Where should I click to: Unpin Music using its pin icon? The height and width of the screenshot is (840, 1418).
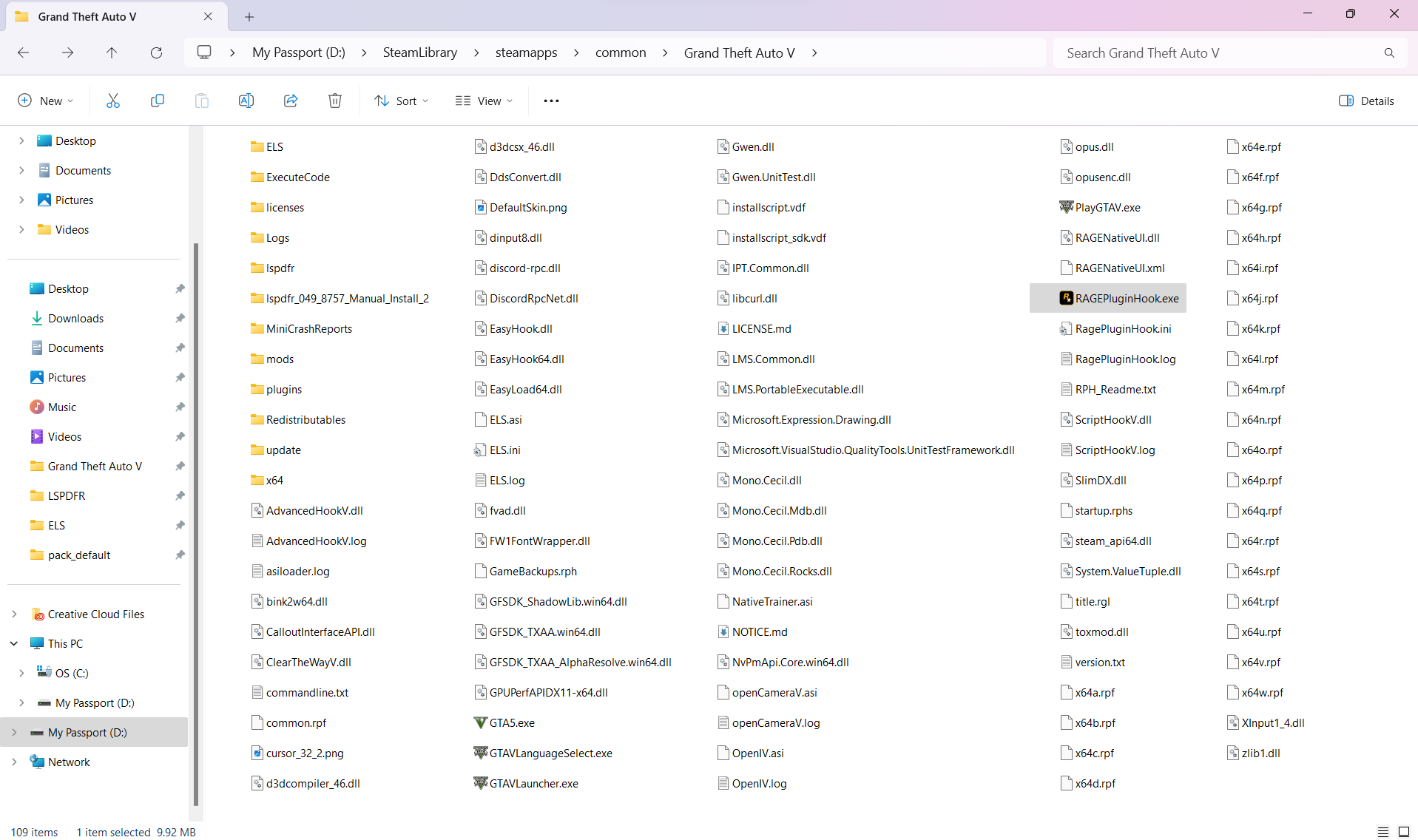point(180,407)
